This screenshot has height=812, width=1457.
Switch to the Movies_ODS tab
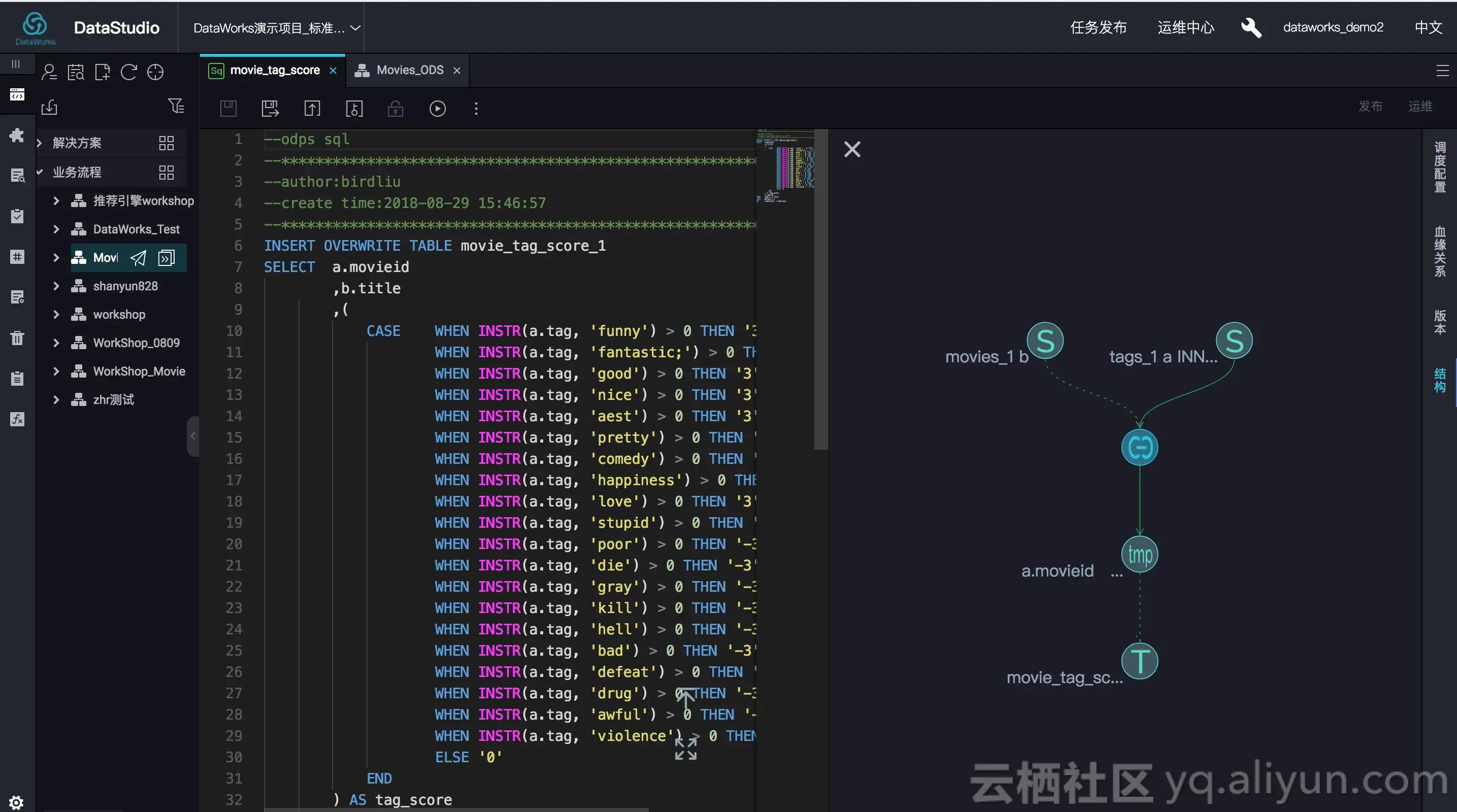click(409, 70)
